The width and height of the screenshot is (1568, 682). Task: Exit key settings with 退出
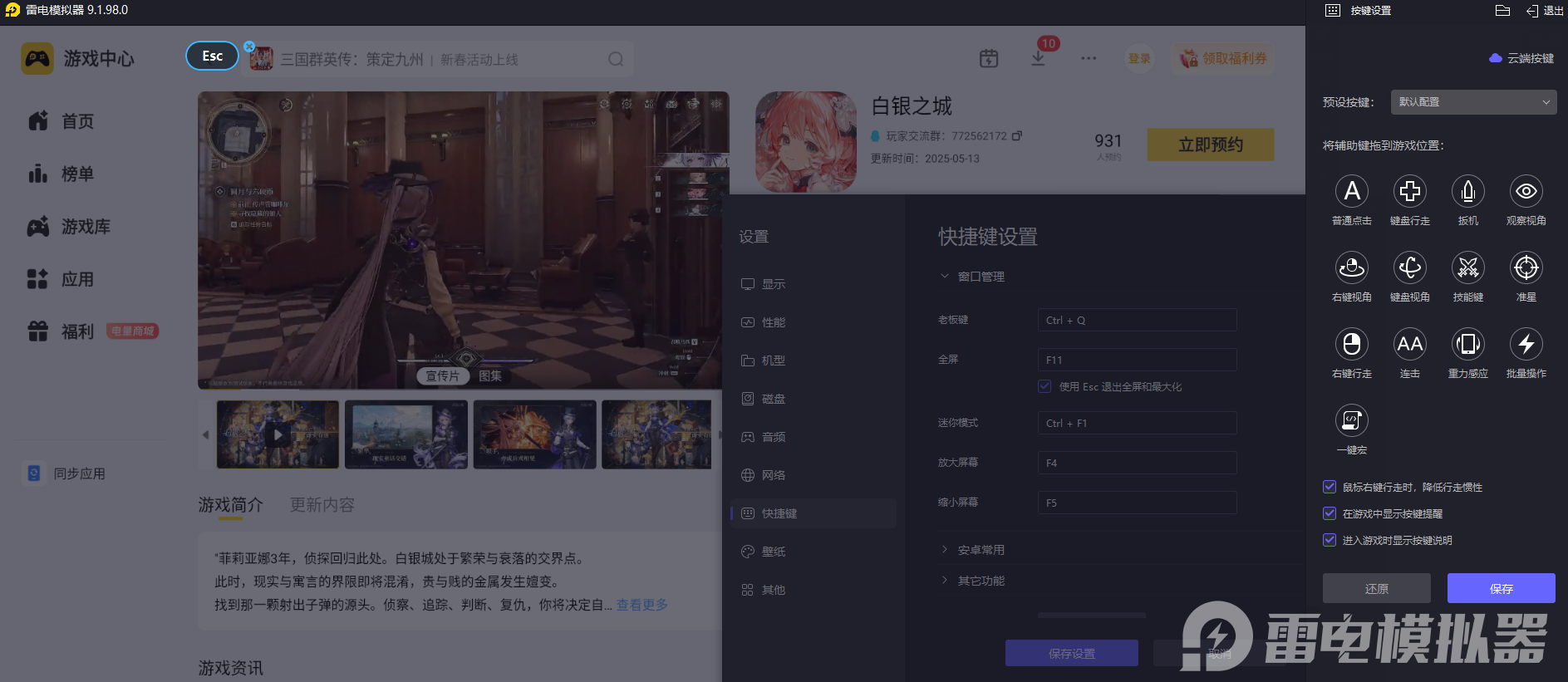pyautogui.click(x=1545, y=11)
